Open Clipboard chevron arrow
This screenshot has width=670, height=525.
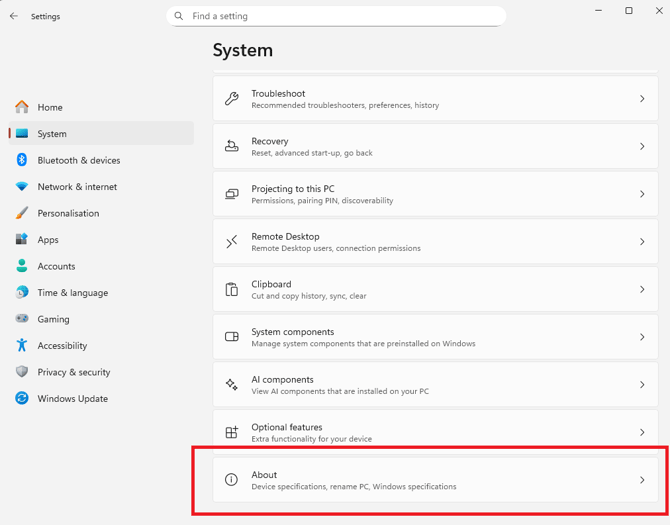pos(642,289)
